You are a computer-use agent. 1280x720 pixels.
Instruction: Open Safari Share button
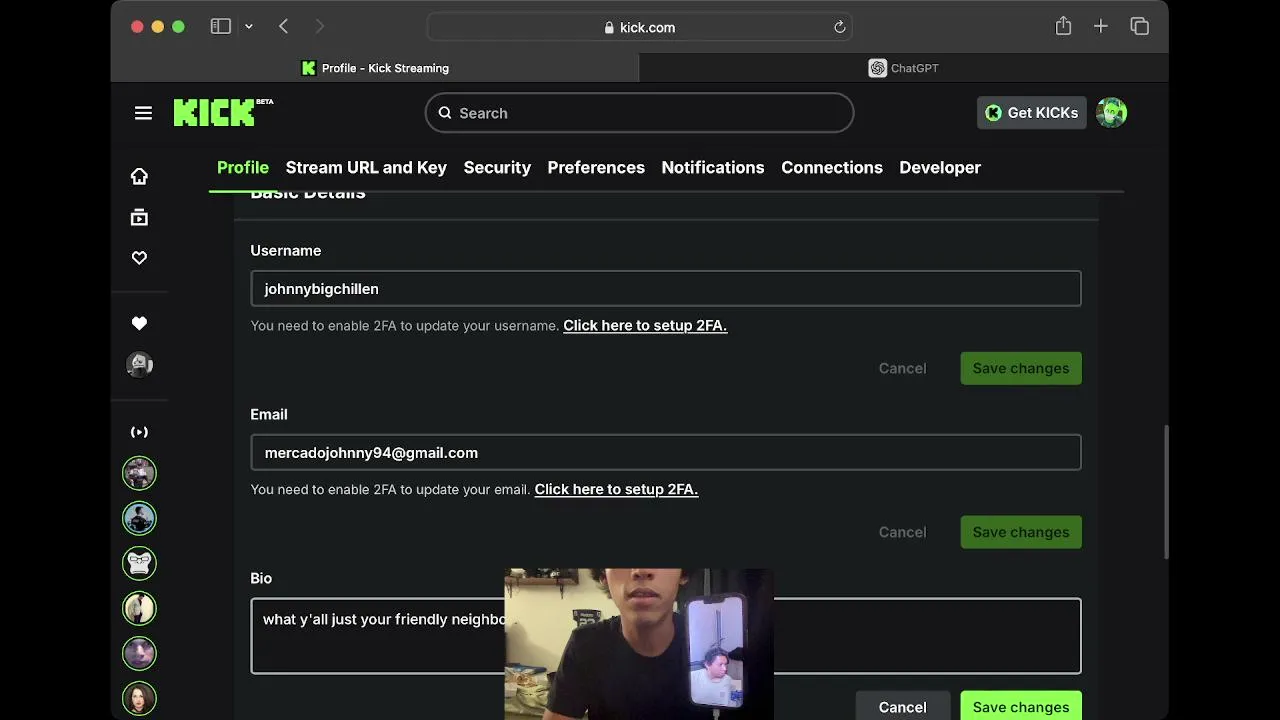tap(1063, 26)
